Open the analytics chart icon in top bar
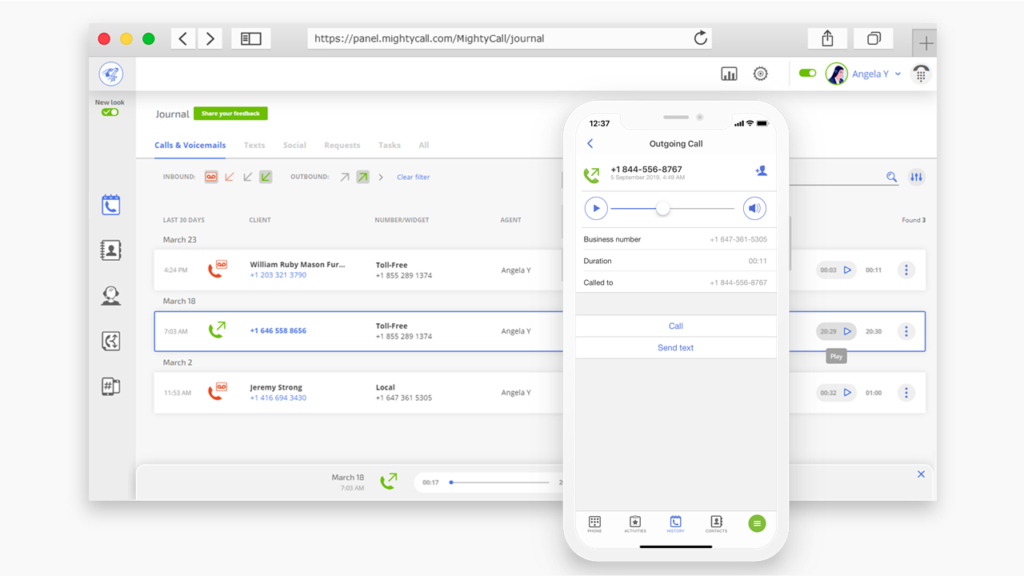 coord(729,73)
